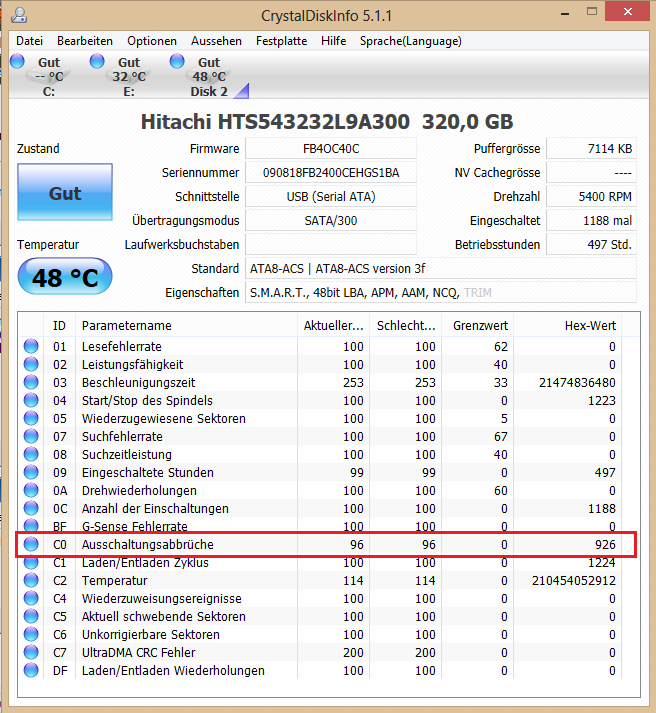656x713 pixels.
Task: Select the Ausschaltungsabbrüche row text
Action: (148, 544)
